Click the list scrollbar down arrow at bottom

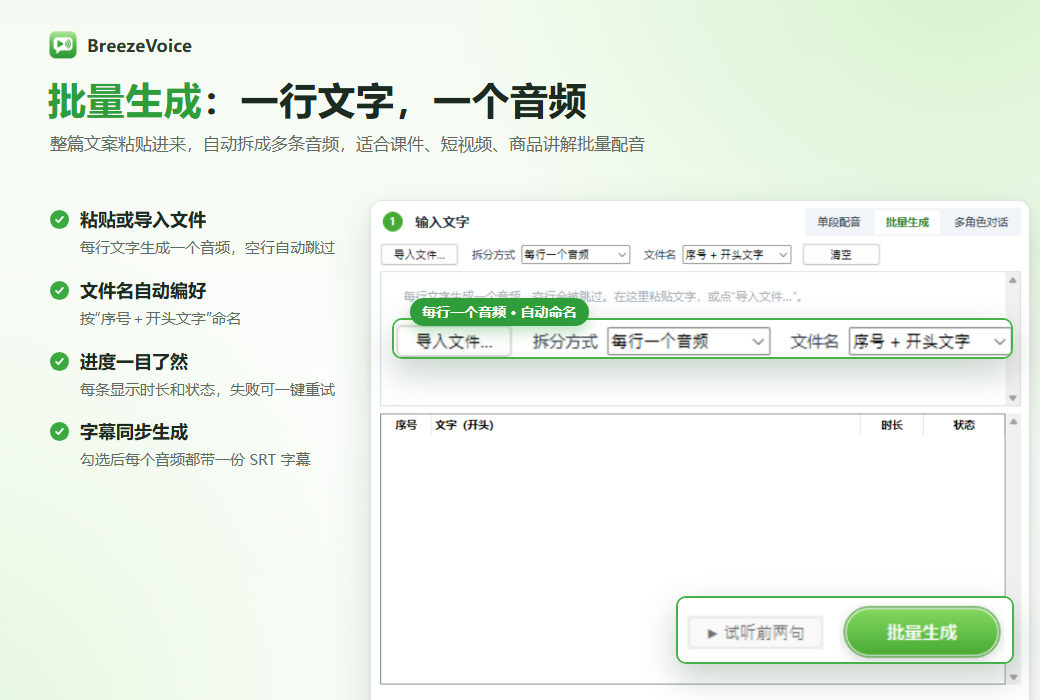click(1013, 677)
